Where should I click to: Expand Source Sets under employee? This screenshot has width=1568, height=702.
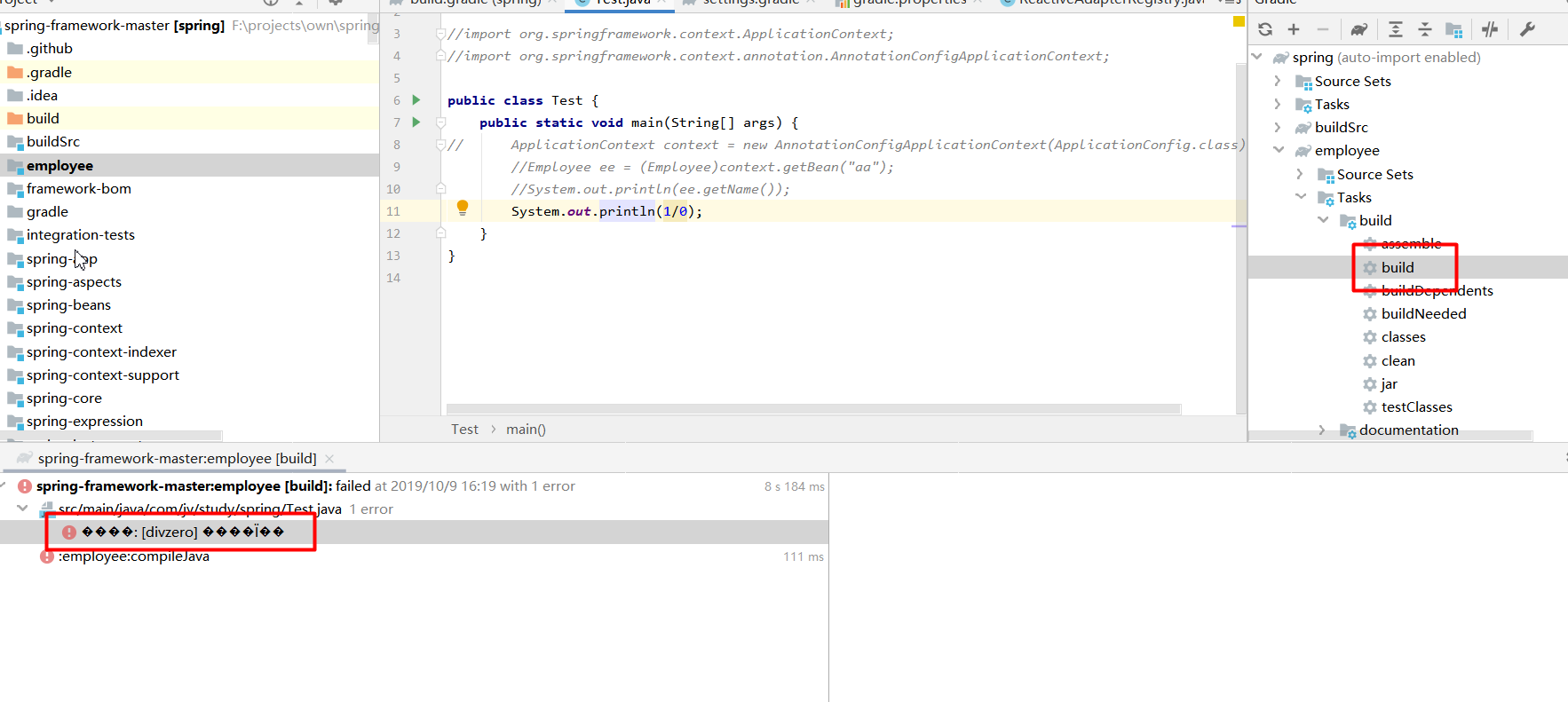[x=1300, y=174]
